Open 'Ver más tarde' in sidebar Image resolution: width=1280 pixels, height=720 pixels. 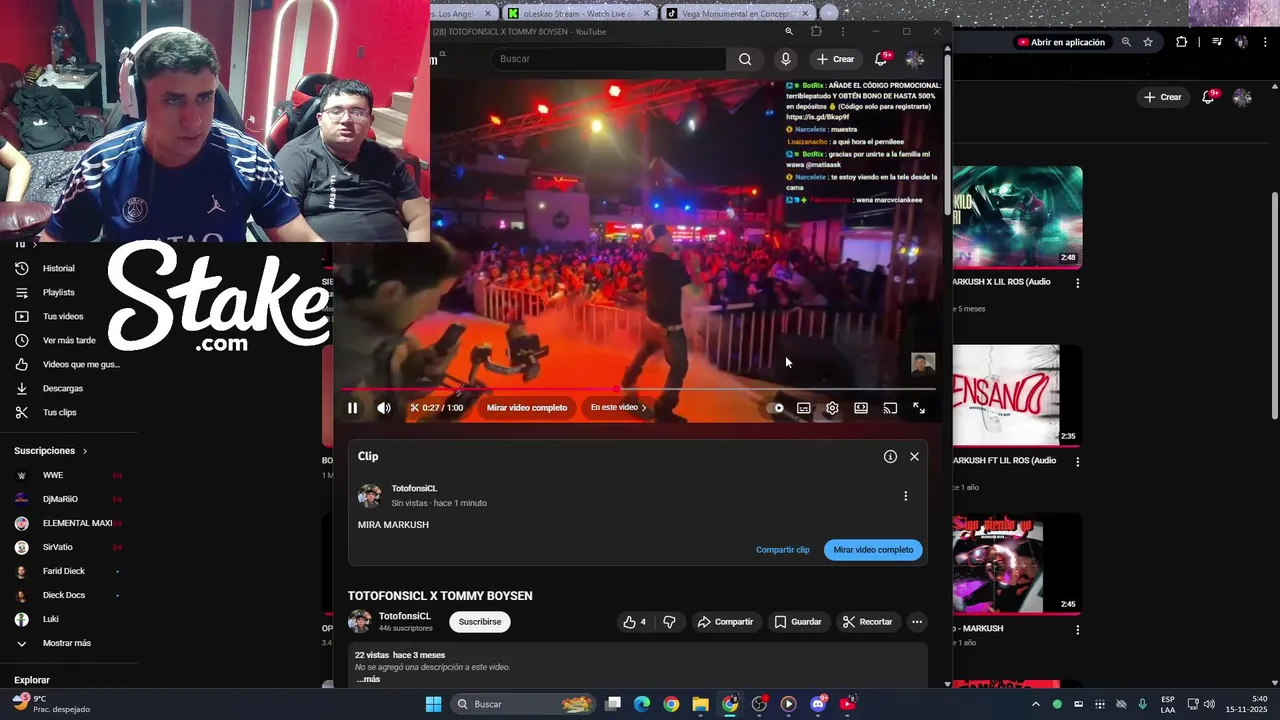pyautogui.click(x=68, y=340)
